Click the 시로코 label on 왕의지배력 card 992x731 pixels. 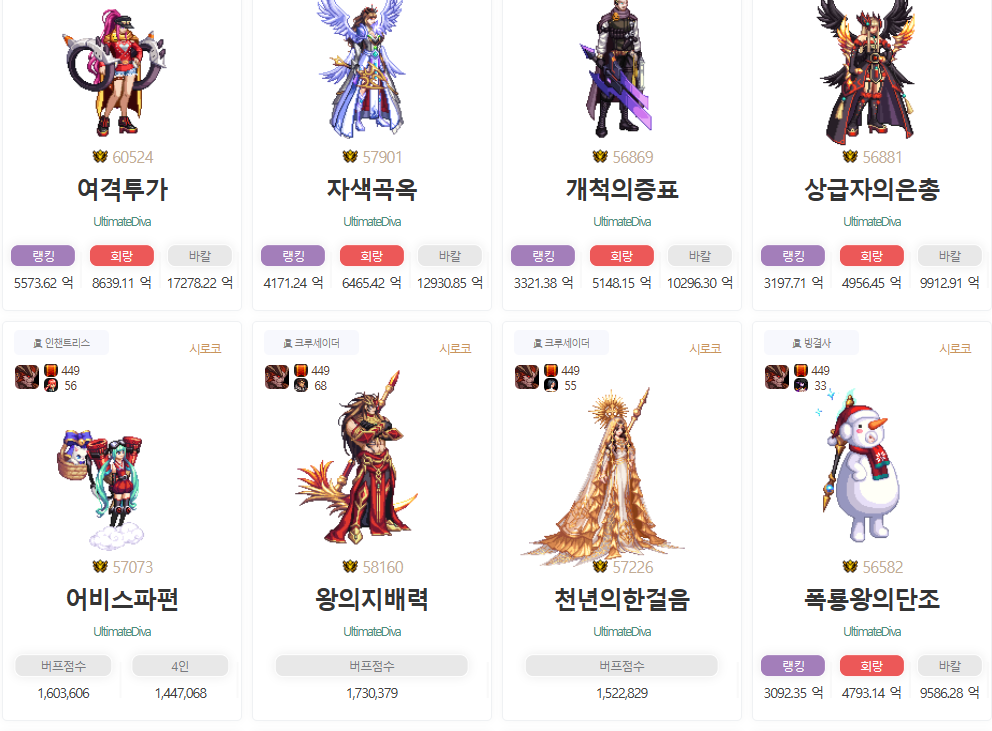pos(456,349)
